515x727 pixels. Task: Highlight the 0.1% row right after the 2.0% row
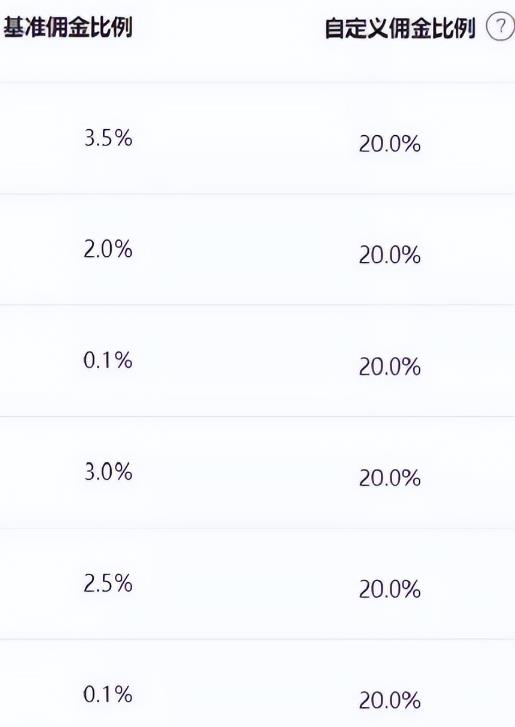[257, 361]
